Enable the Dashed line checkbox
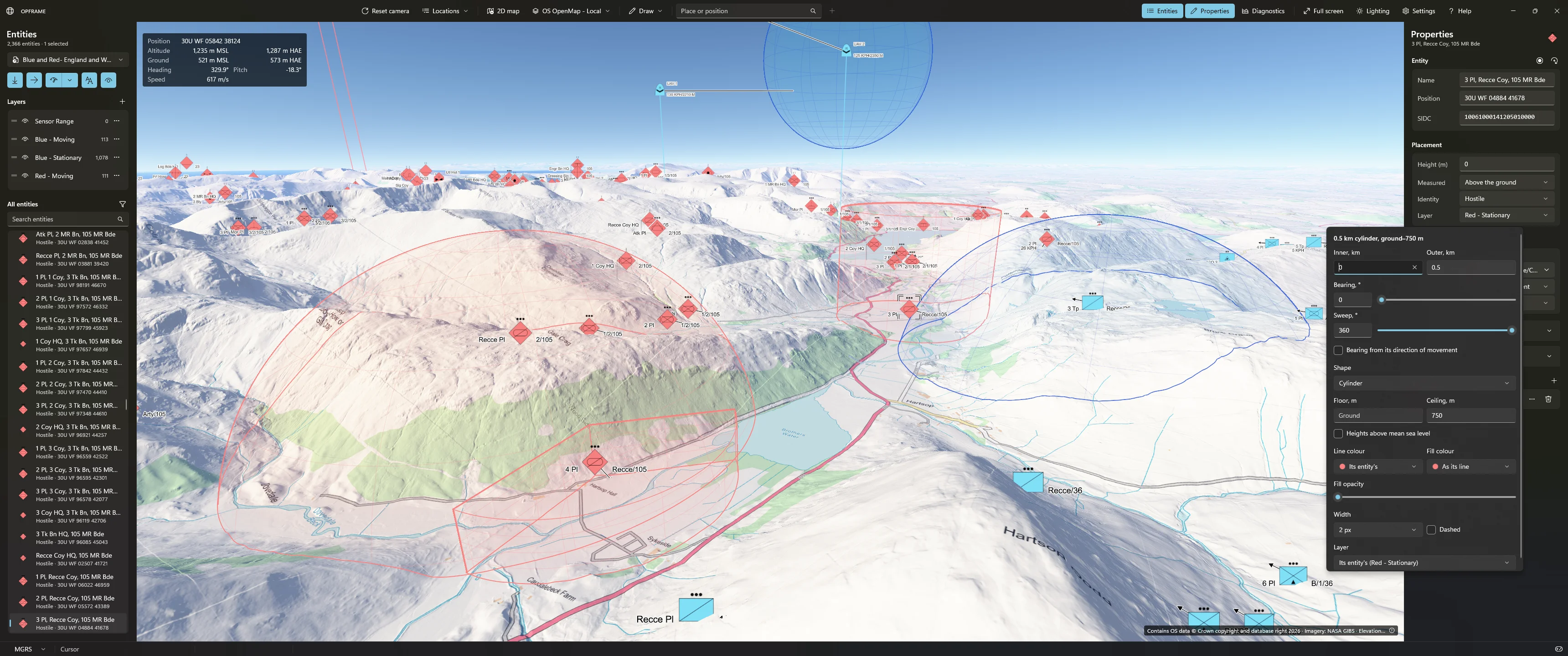 1431,529
